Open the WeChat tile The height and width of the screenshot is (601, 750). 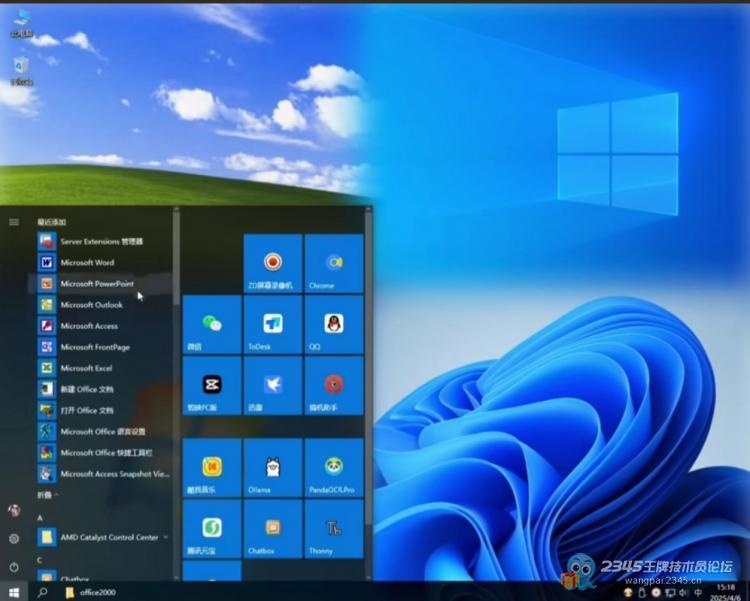212,324
